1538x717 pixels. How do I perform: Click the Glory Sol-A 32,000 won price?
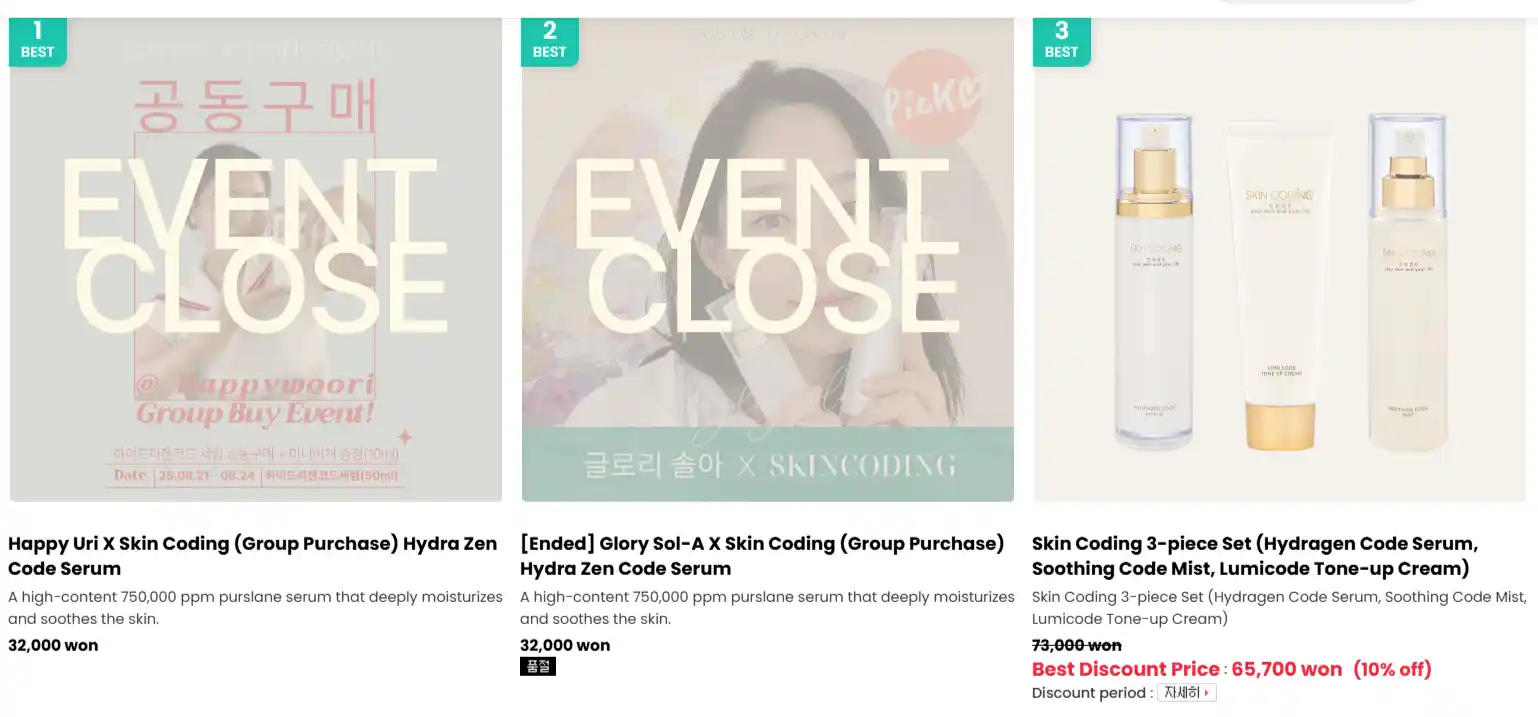pos(565,645)
